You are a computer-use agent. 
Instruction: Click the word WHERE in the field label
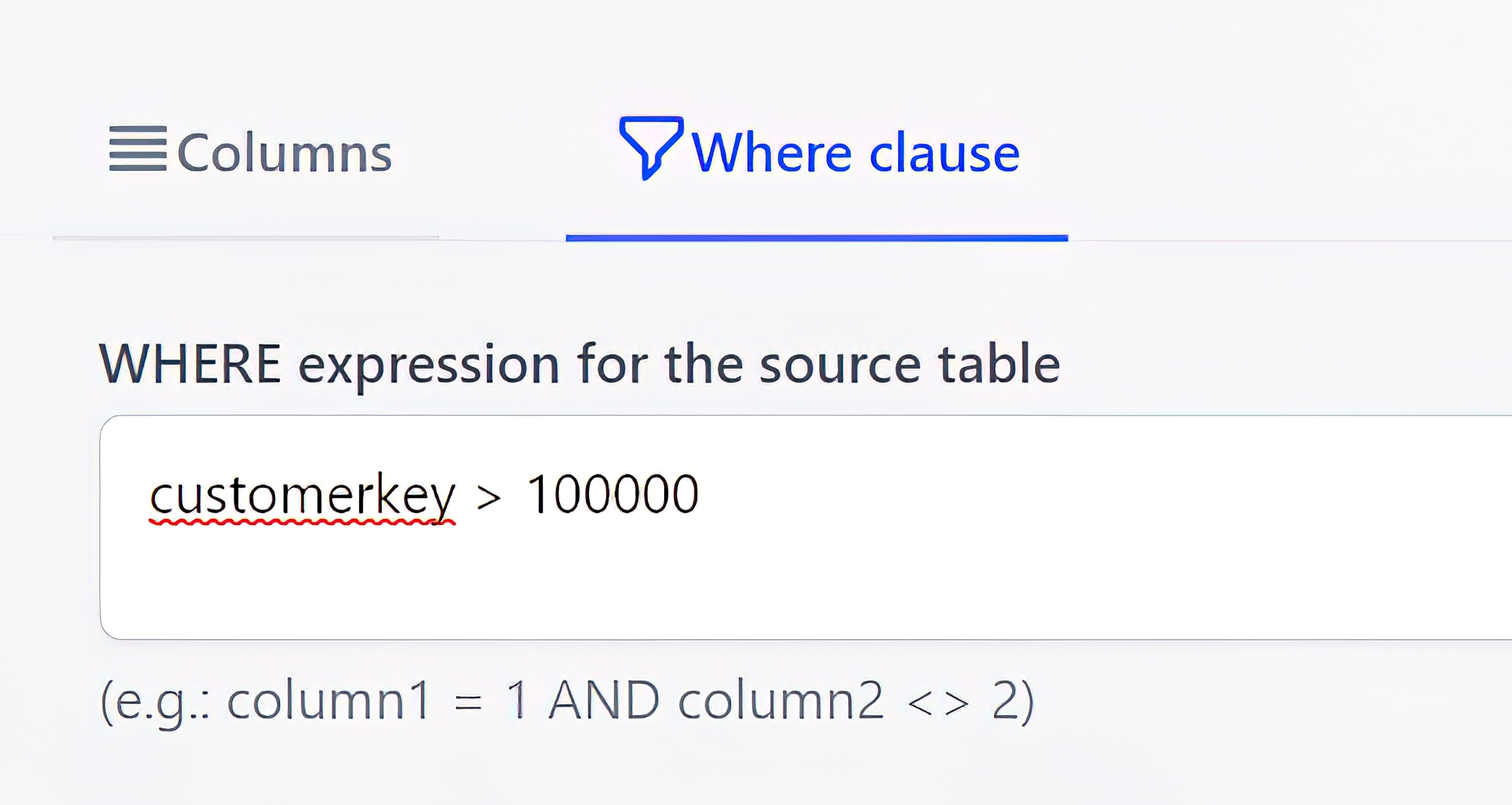pyautogui.click(x=190, y=364)
